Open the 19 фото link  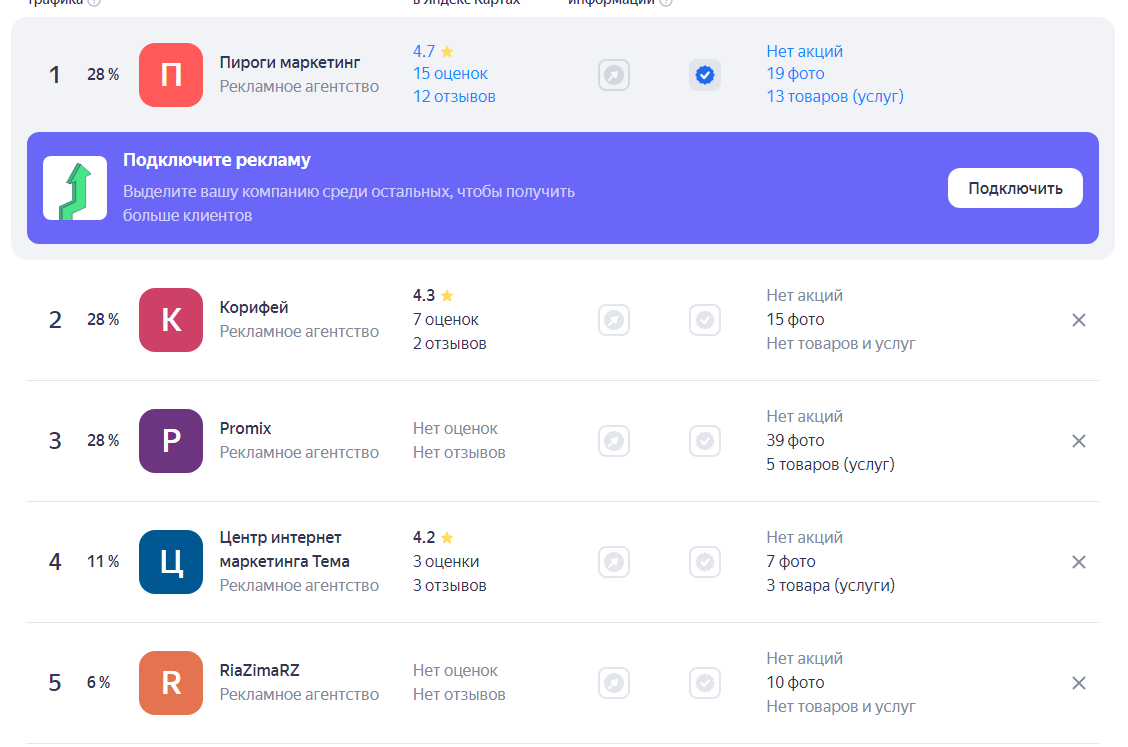click(x=795, y=73)
